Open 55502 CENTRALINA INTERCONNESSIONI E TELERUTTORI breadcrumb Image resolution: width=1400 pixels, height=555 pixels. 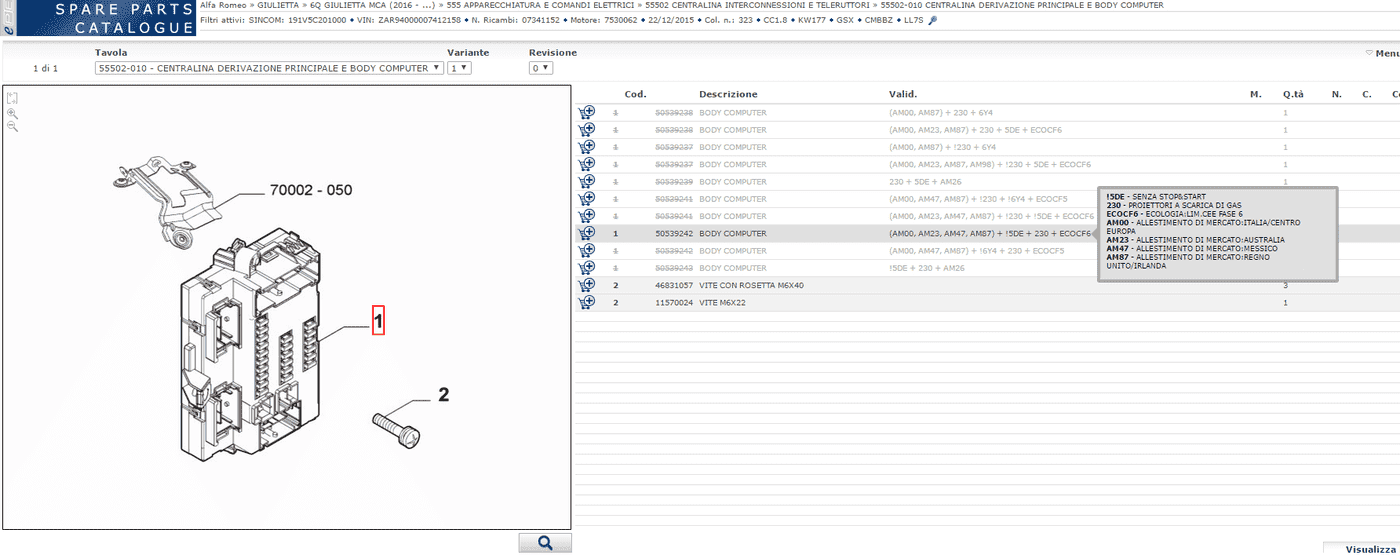pyautogui.click(x=757, y=5)
